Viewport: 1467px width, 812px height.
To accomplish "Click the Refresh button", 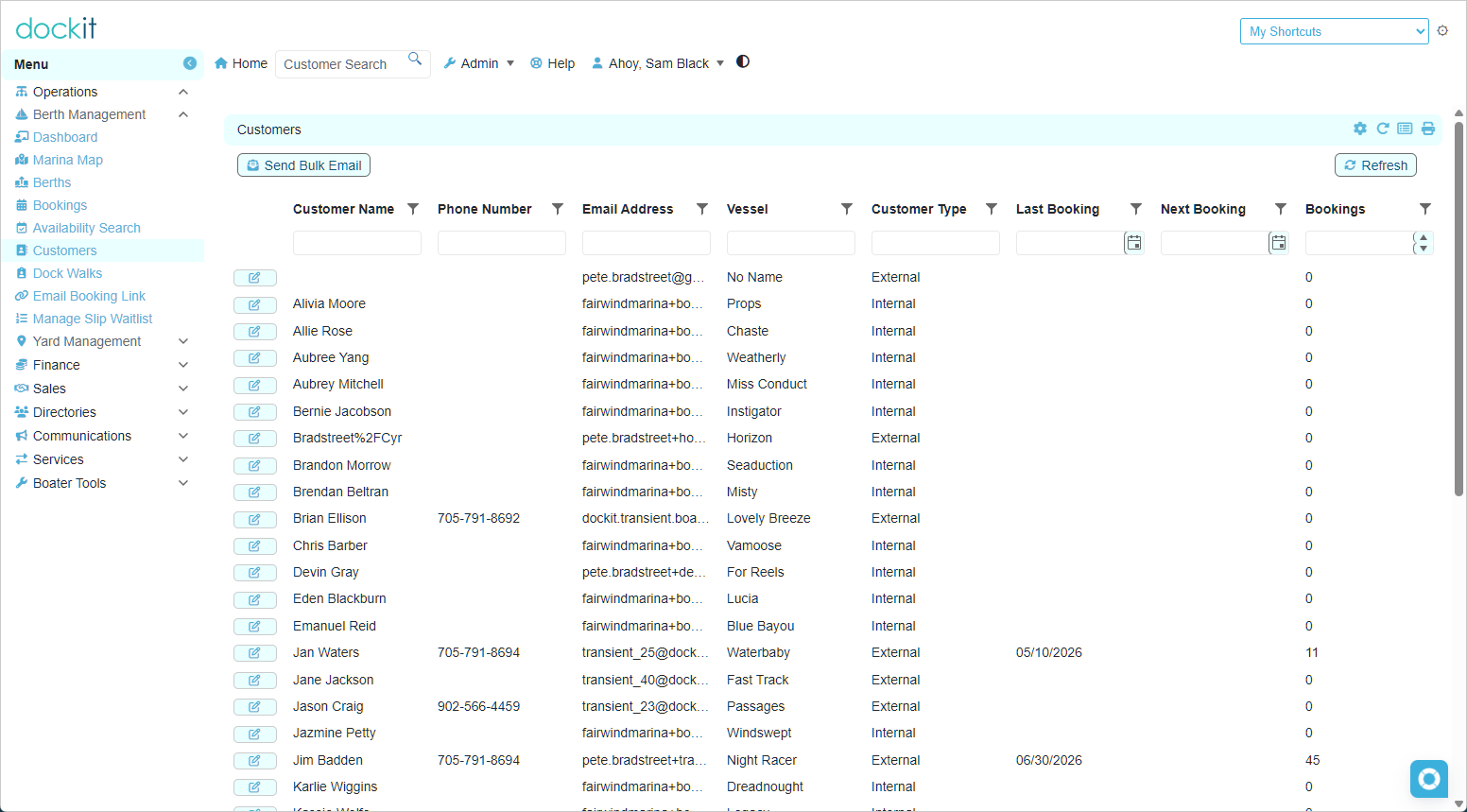I will tap(1375, 165).
